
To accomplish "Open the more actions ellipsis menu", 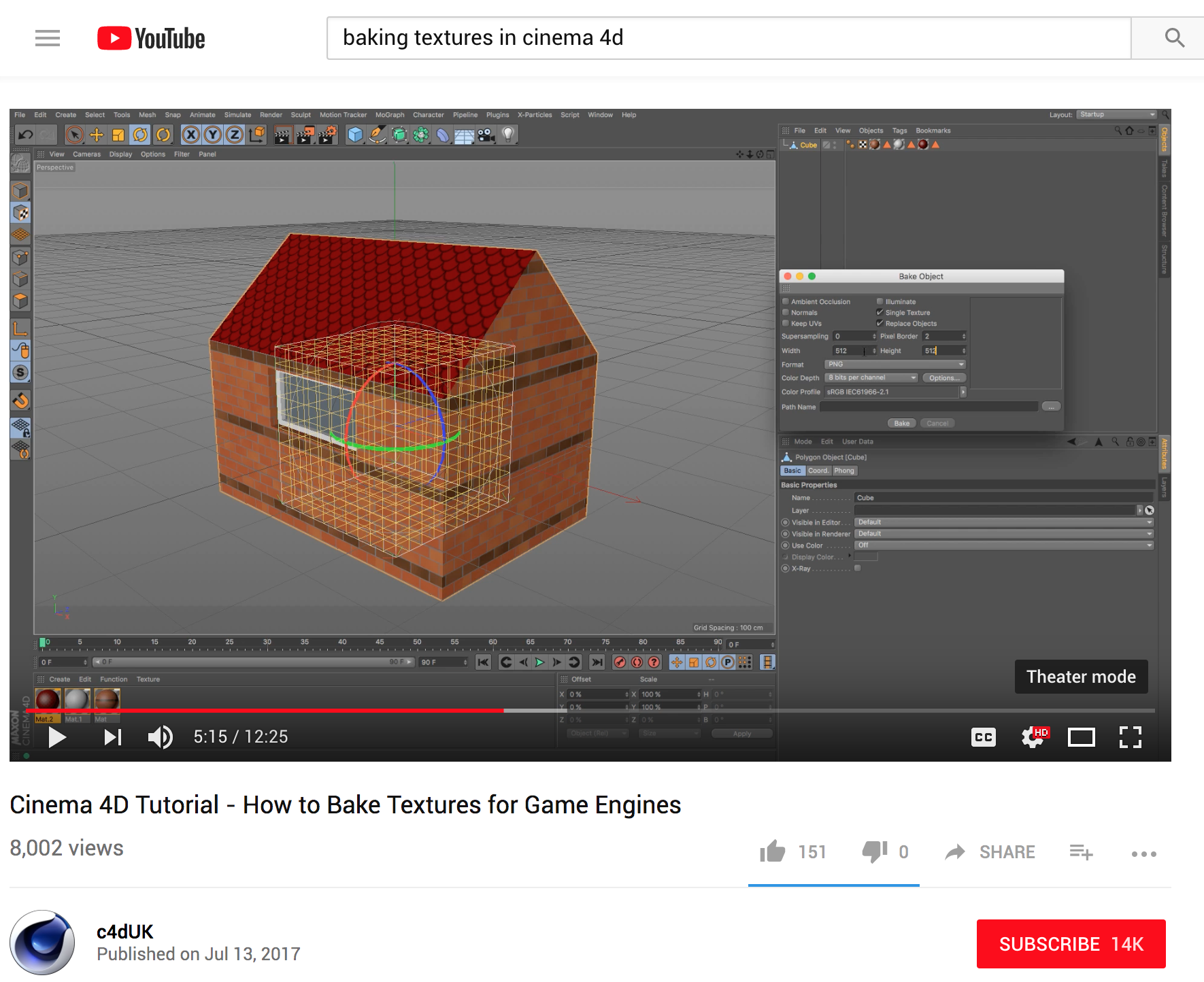I will pyautogui.click(x=1144, y=853).
